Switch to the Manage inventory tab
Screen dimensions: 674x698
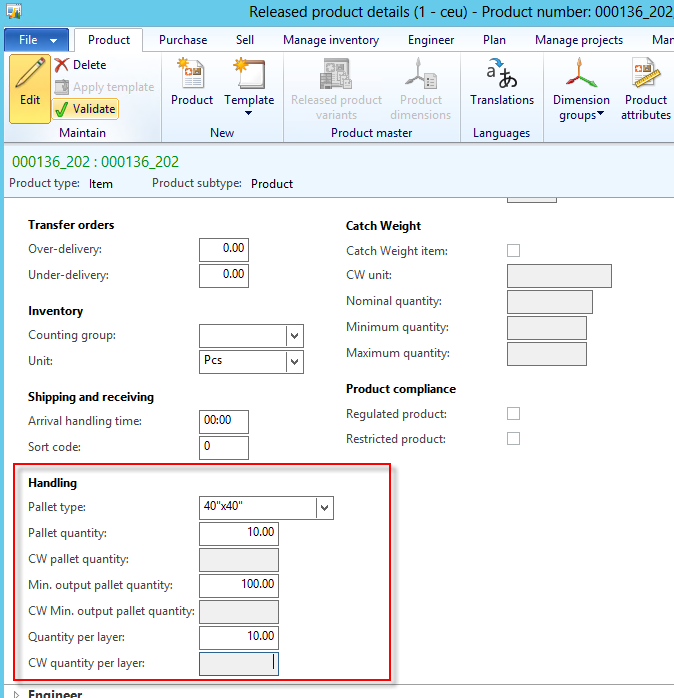[331, 40]
